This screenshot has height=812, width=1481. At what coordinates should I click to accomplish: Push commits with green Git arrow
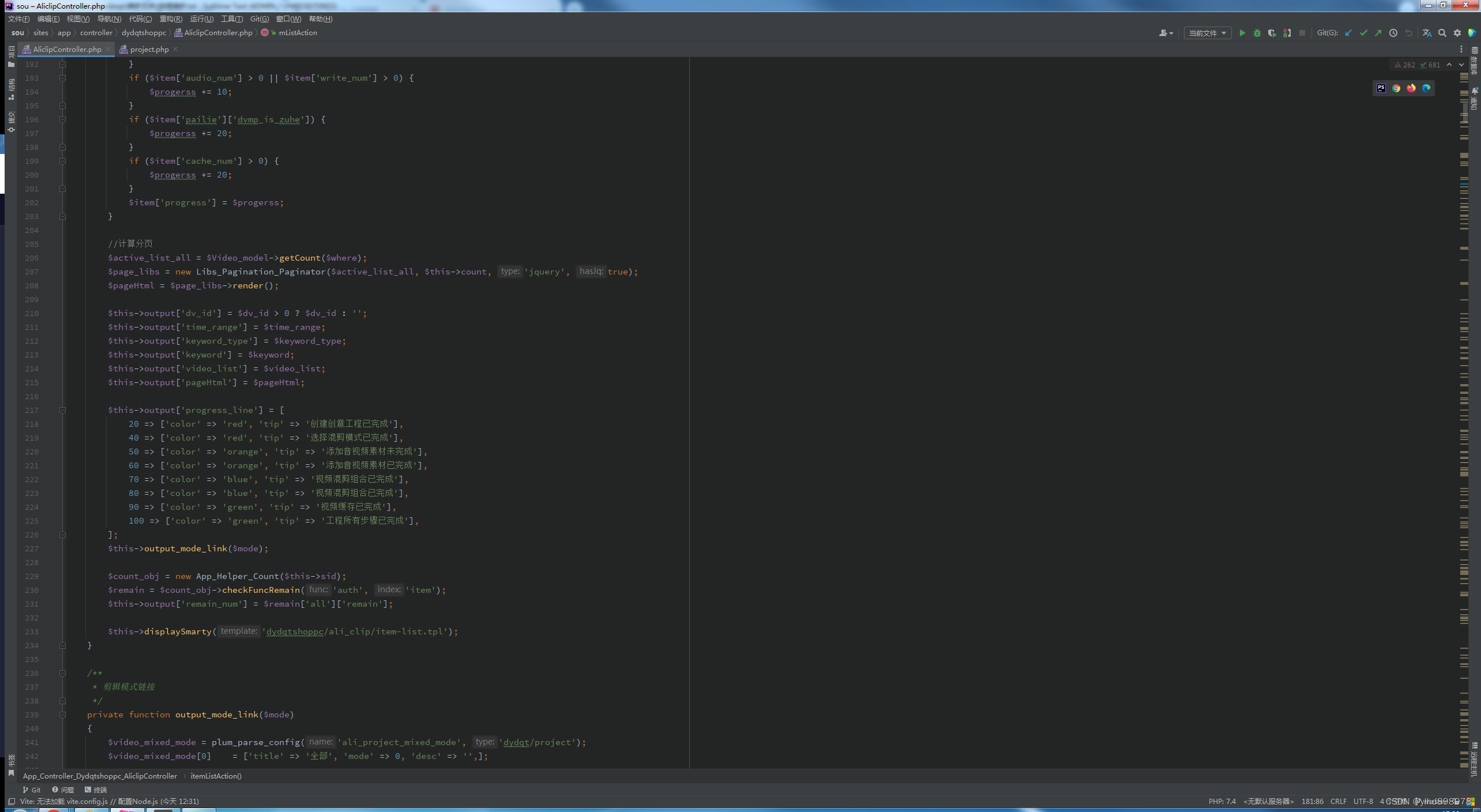[x=1378, y=33]
